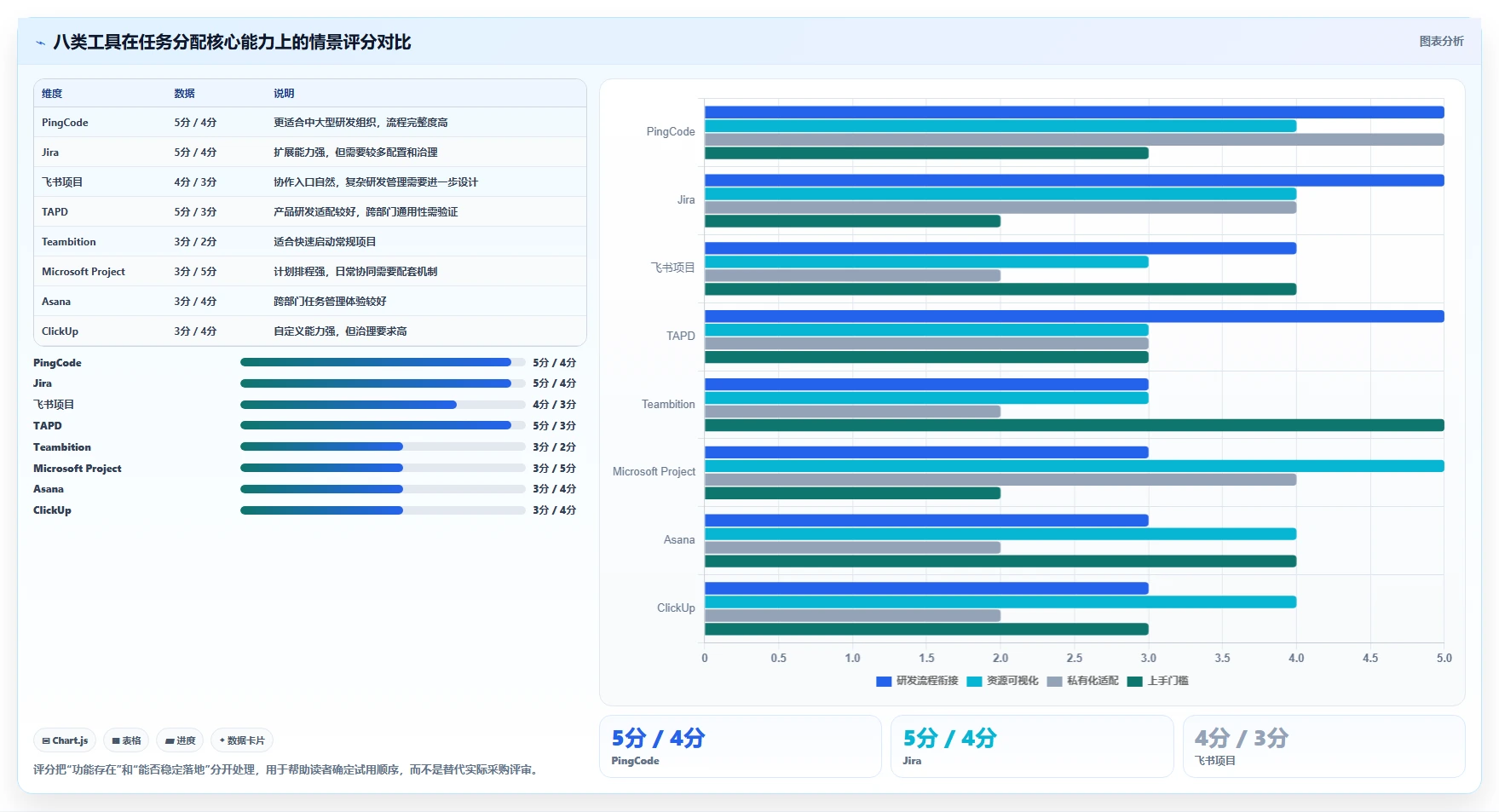
Task: Click the description "扩展能力强，但需要较多配置和治理"
Action: 355,153
